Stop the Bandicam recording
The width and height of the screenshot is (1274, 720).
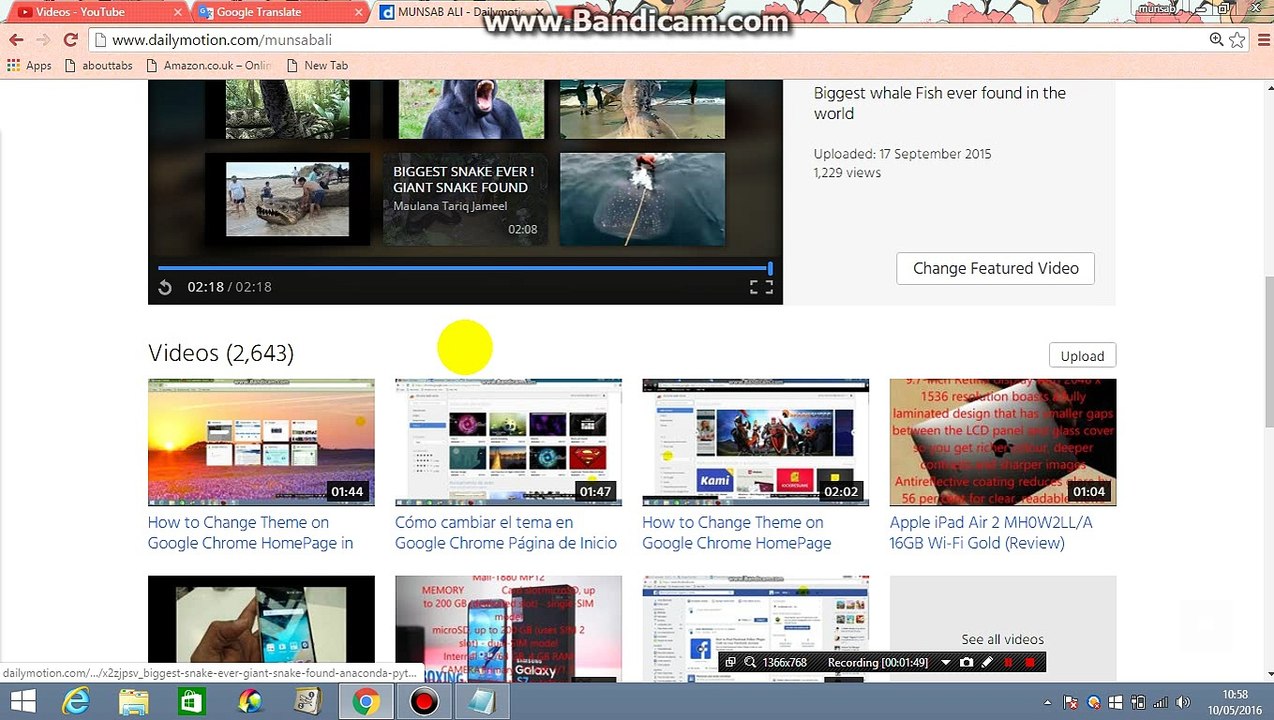[x=1030, y=662]
